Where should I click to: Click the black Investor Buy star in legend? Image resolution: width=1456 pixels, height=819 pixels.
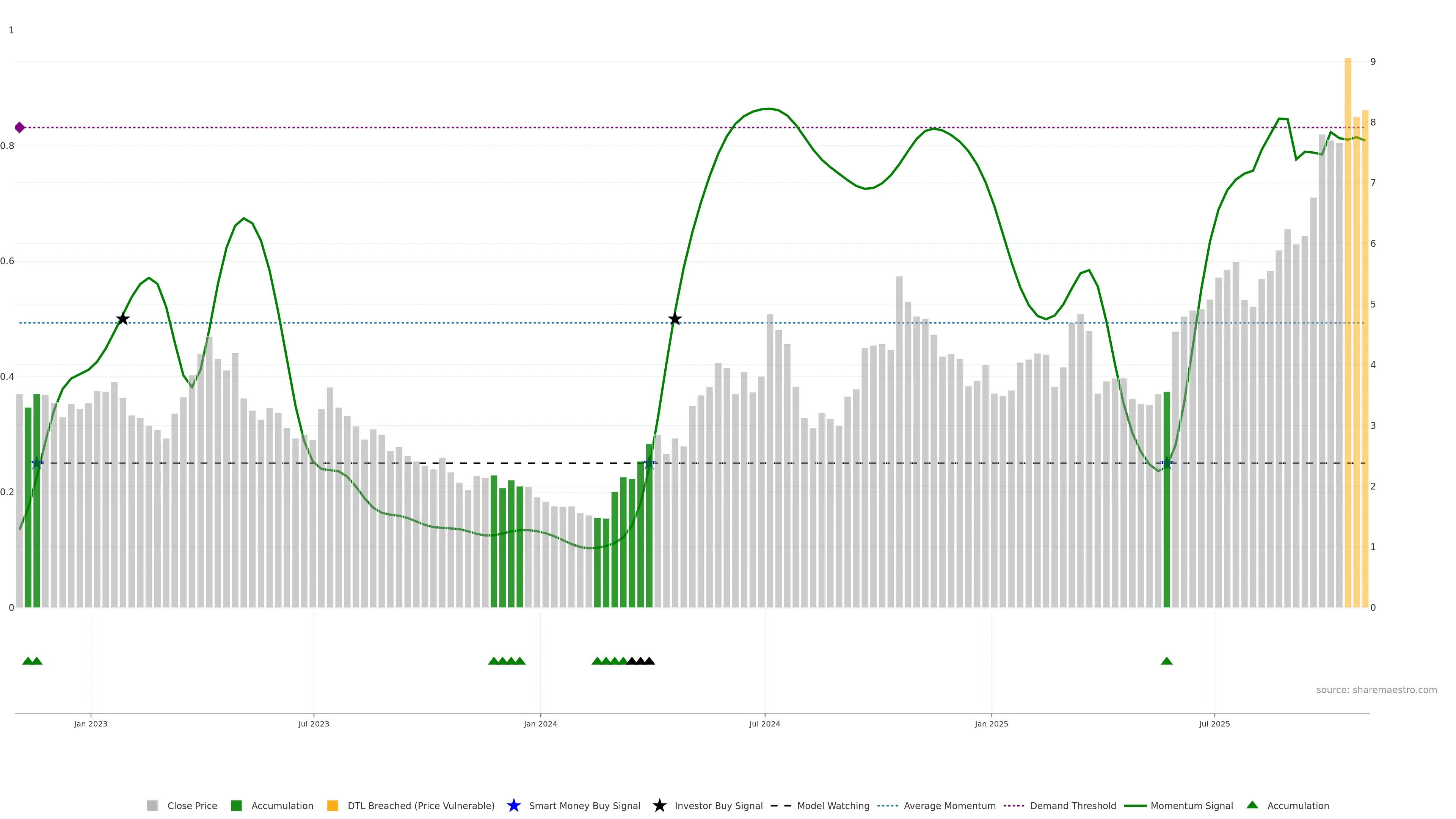tap(659, 805)
